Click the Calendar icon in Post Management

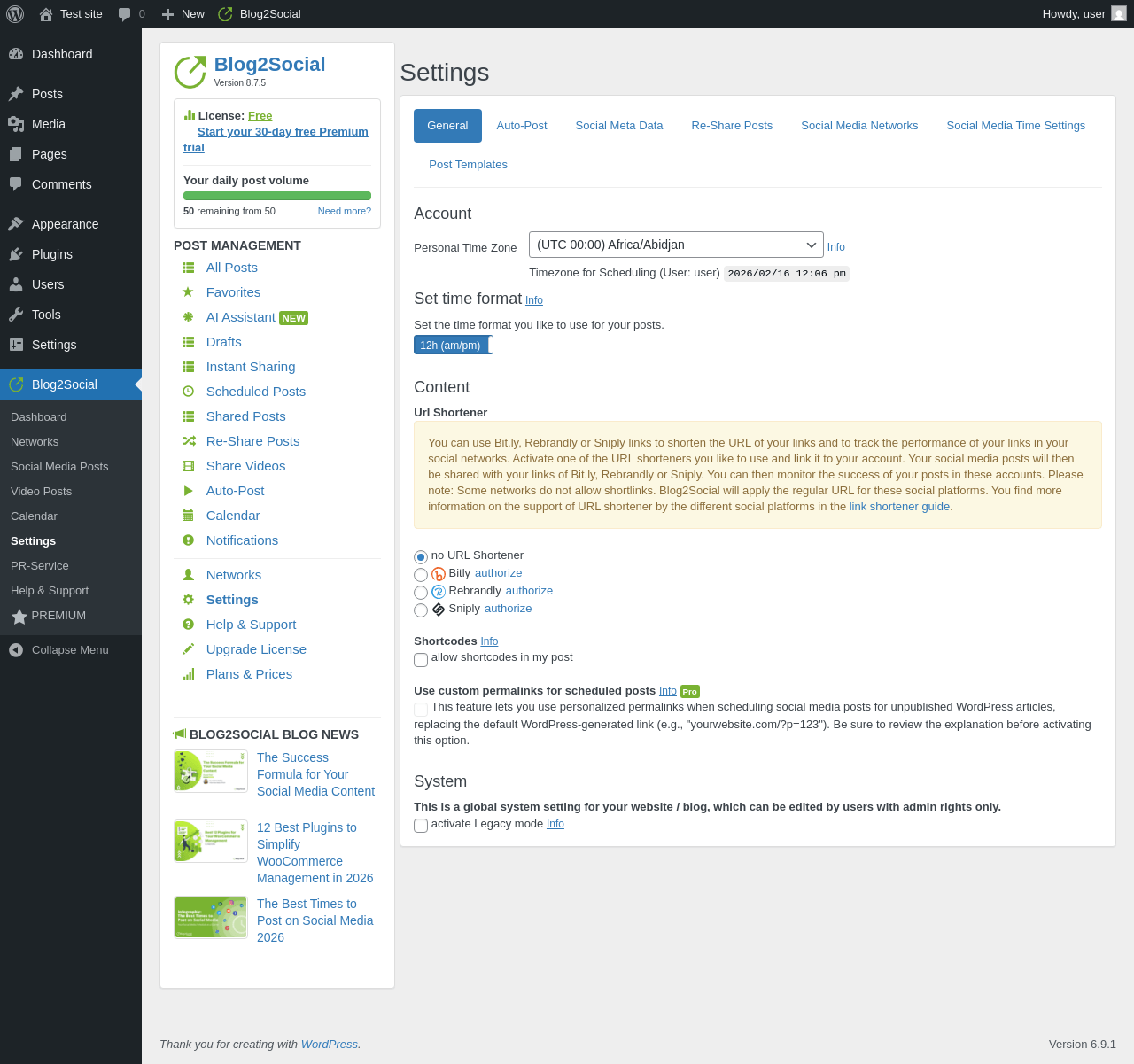(188, 516)
